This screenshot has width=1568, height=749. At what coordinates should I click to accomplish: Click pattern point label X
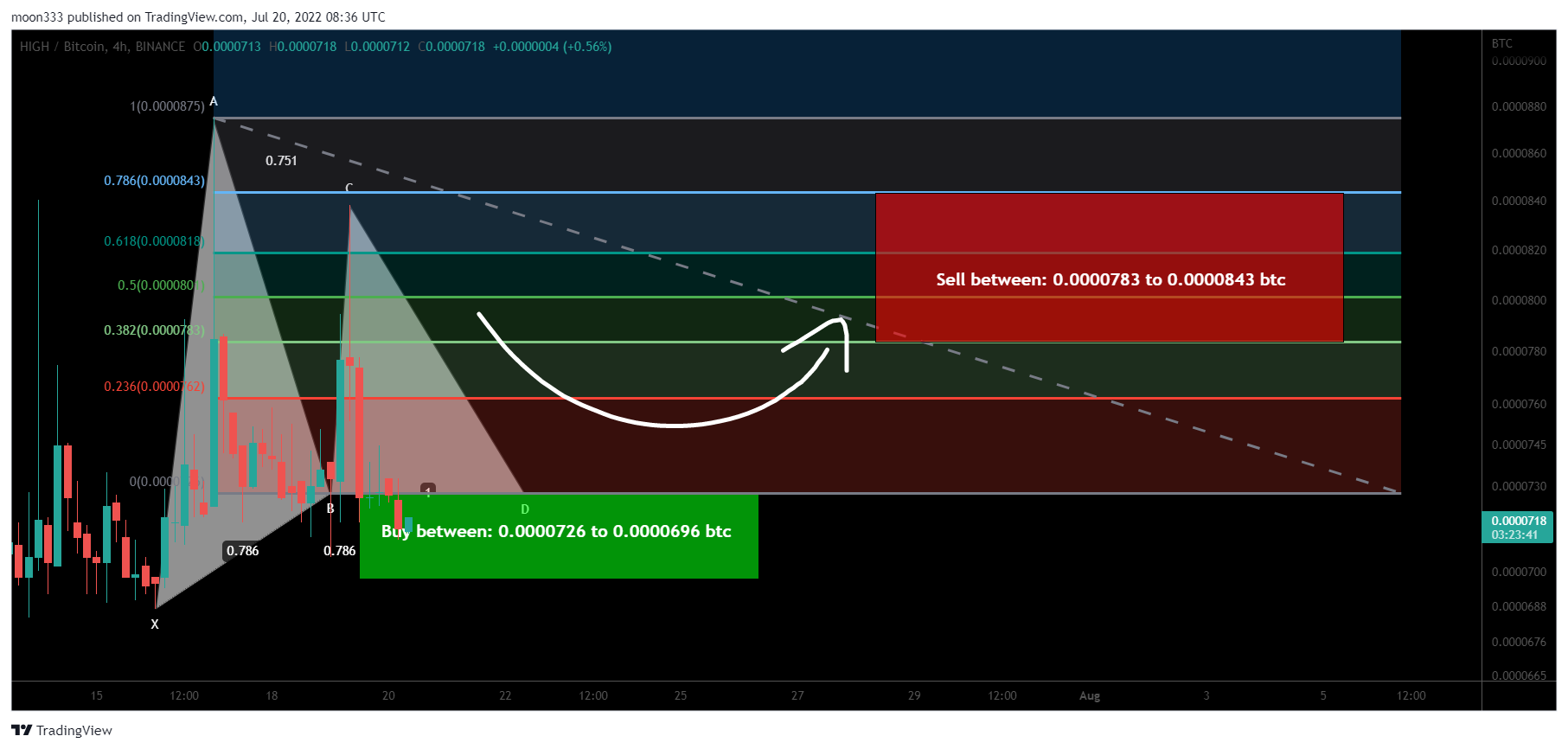coord(155,624)
